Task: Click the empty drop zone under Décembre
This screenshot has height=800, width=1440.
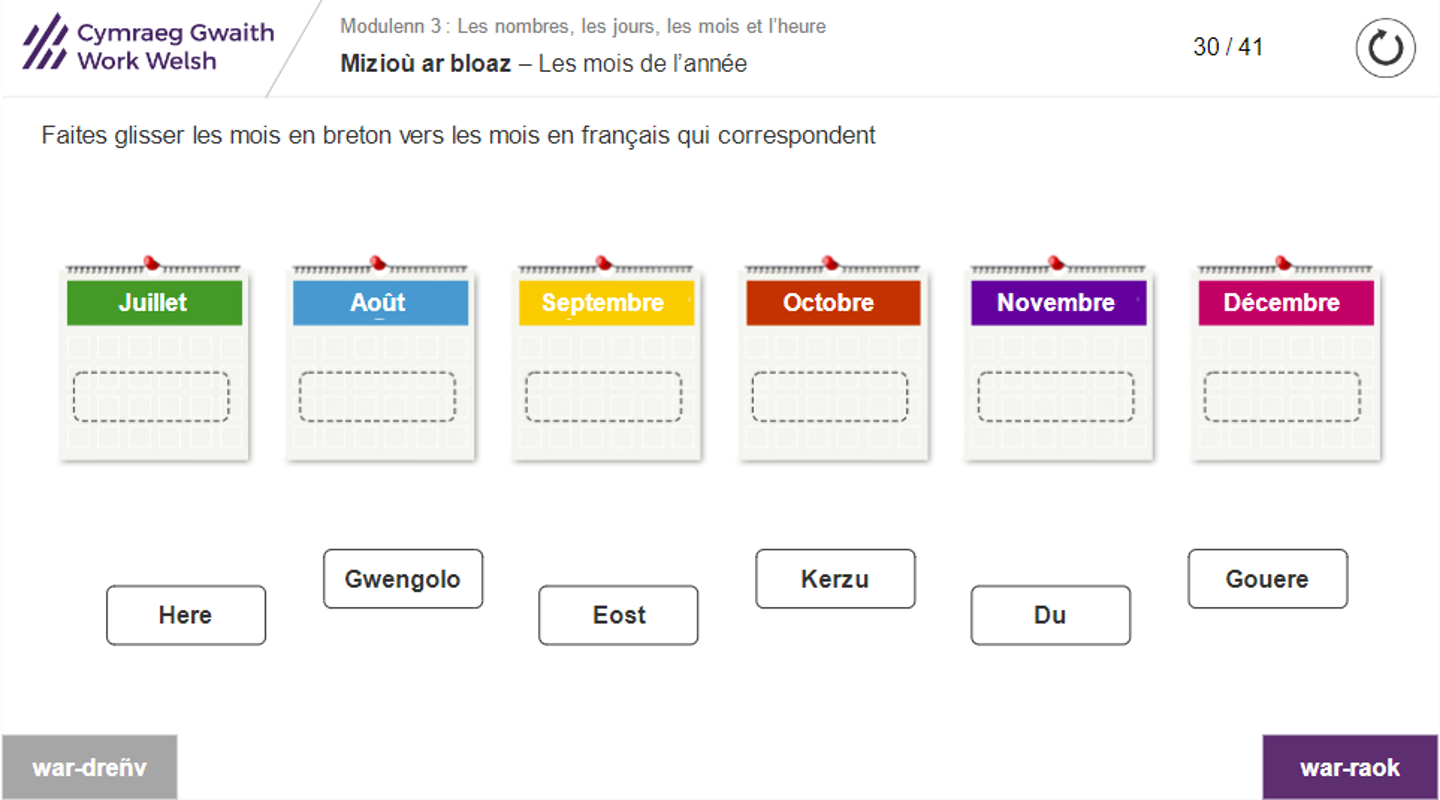Action: point(1282,397)
